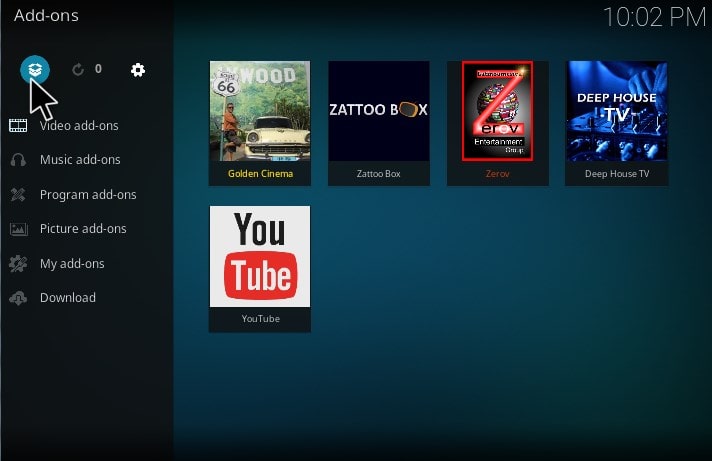Click the available updates count 0
Image resolution: width=712 pixels, height=461 pixels.
tap(98, 69)
